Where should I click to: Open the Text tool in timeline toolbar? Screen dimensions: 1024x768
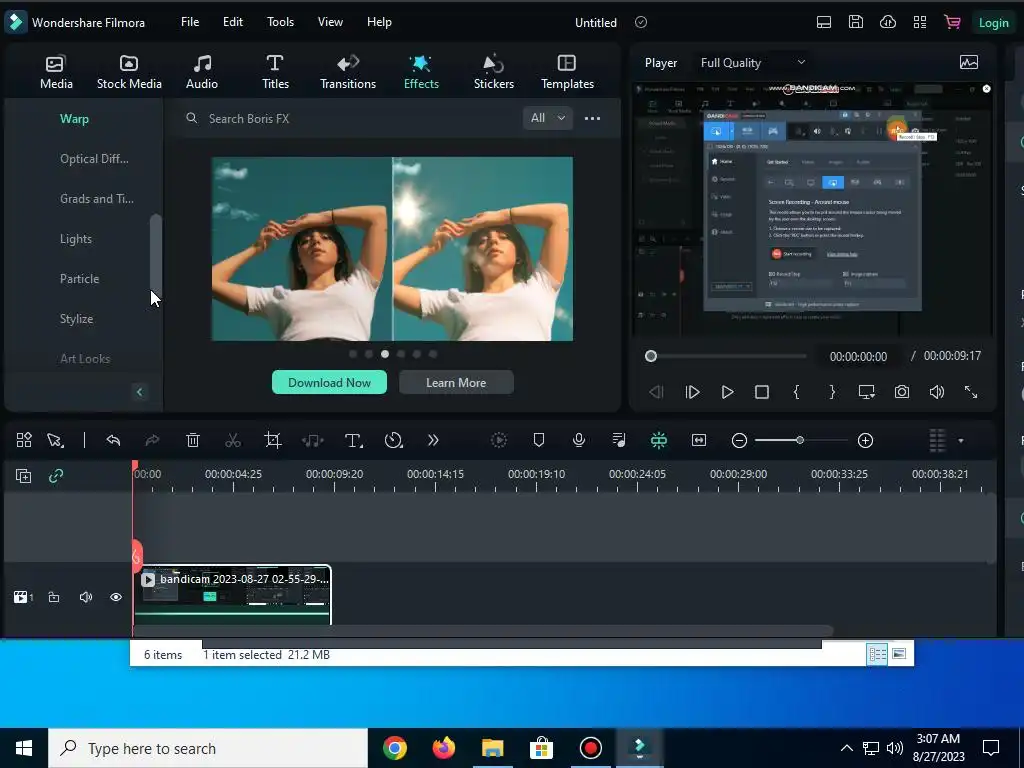(353, 440)
